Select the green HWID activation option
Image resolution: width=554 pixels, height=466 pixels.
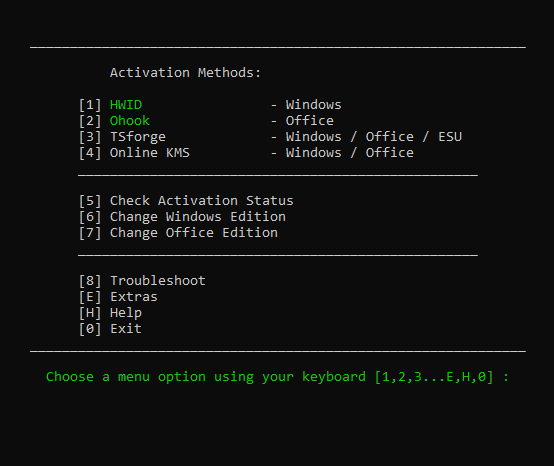click(126, 105)
